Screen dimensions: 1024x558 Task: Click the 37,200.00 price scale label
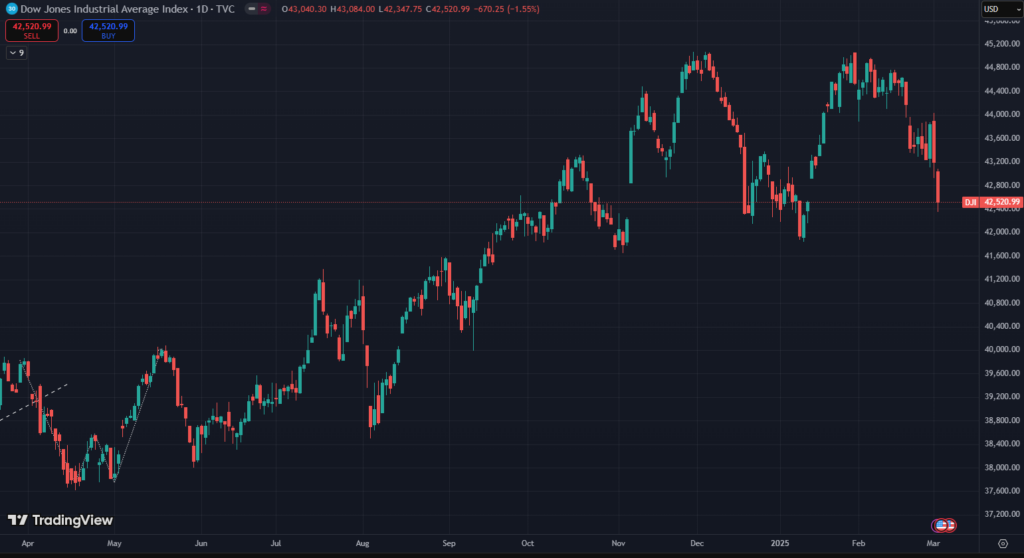[x=1002, y=514]
